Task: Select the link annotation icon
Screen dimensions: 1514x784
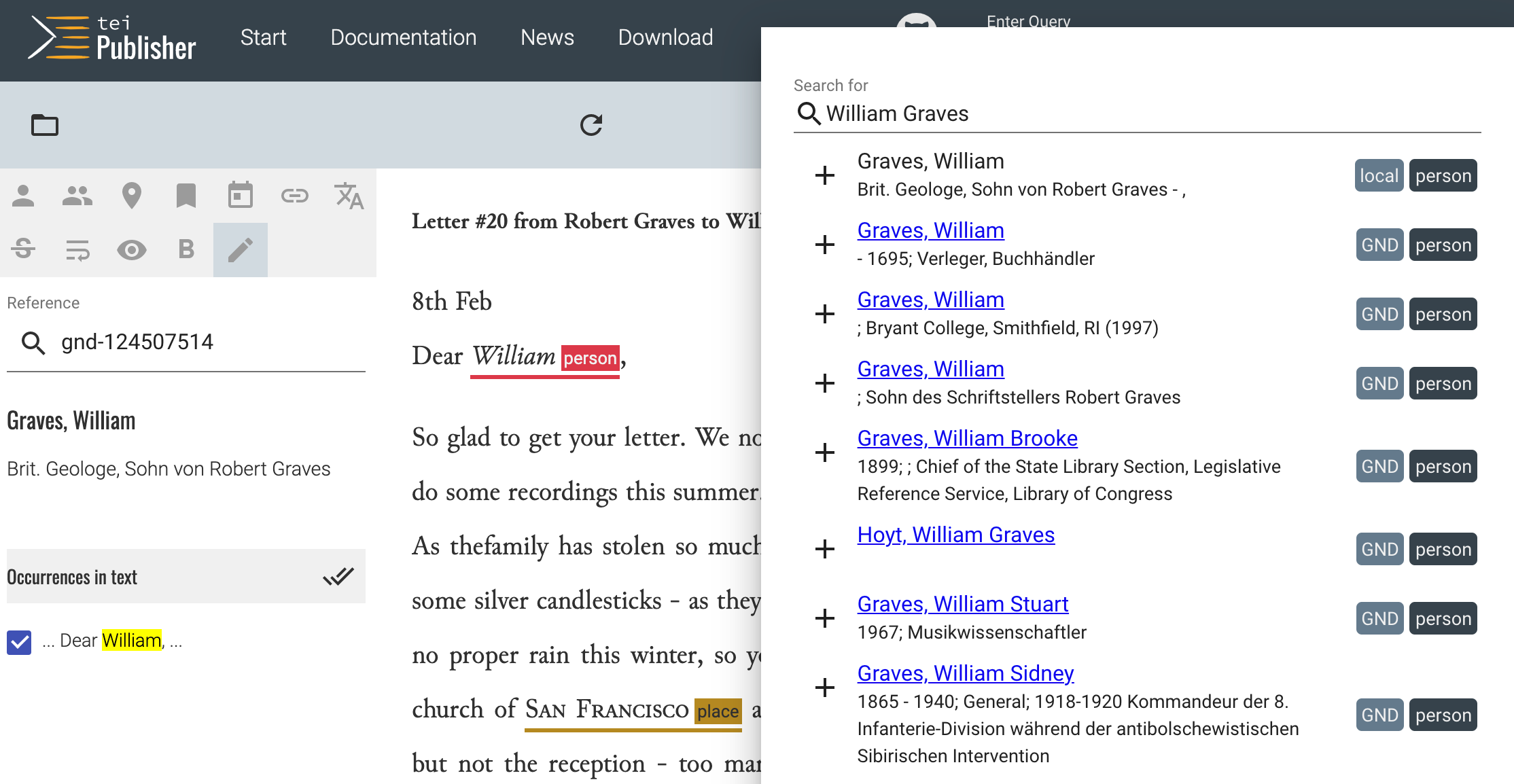Action: (x=295, y=196)
